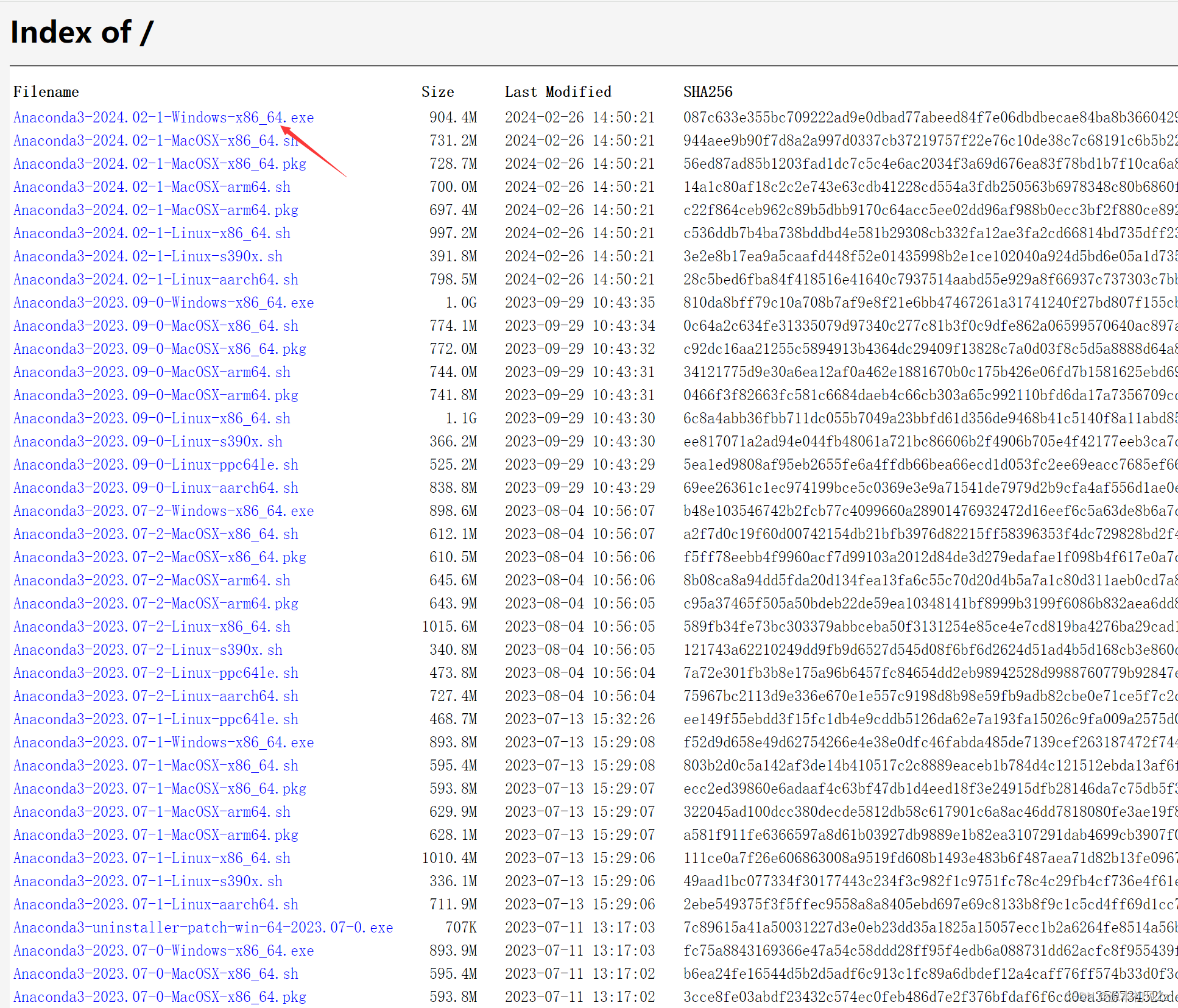Download Anaconda3-uninstaller-patch-win-64-2023.07-0.exe
The image size is (1178, 1008).
click(x=203, y=928)
